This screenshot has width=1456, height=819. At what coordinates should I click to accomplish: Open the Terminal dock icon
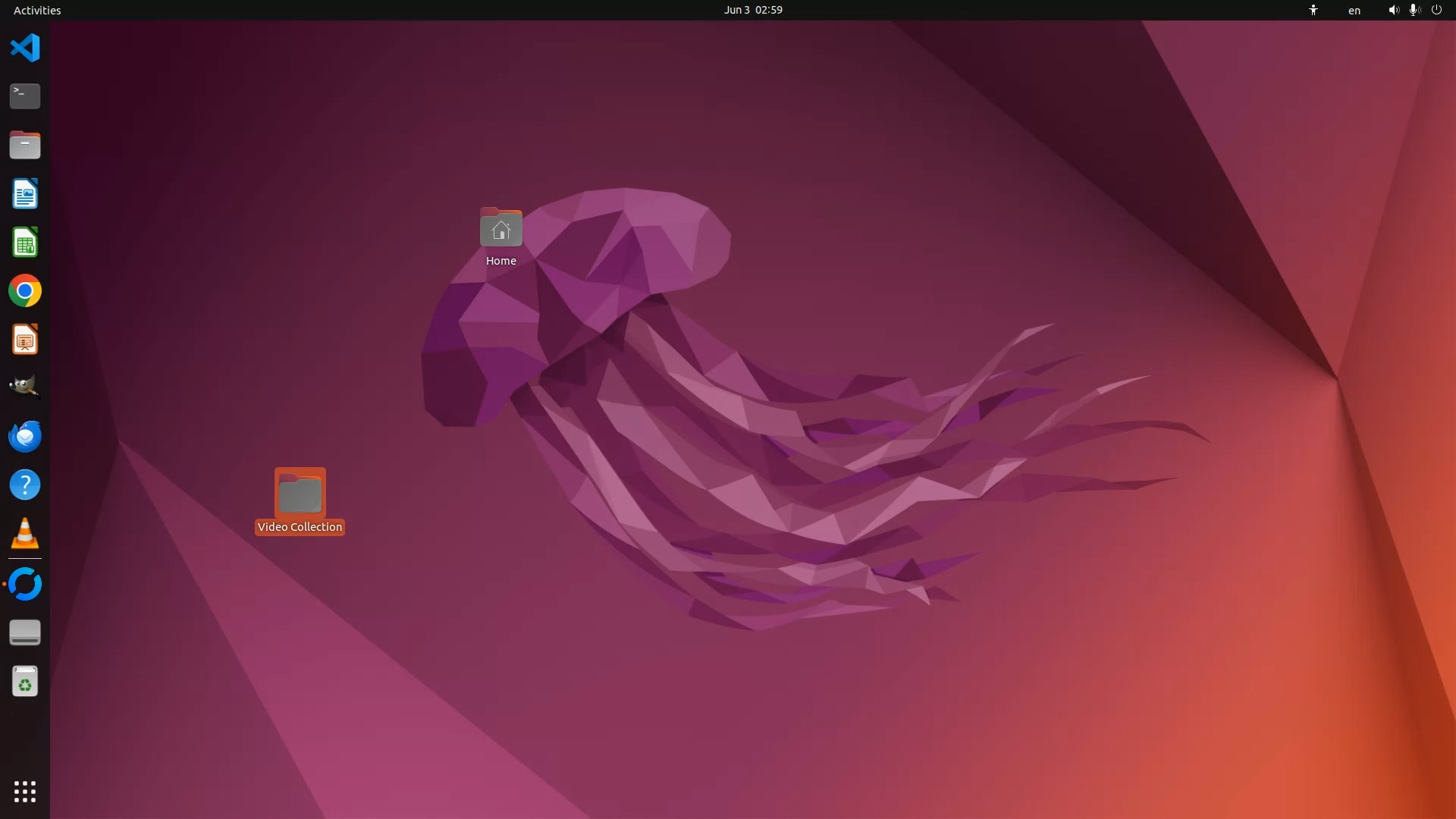click(x=25, y=96)
